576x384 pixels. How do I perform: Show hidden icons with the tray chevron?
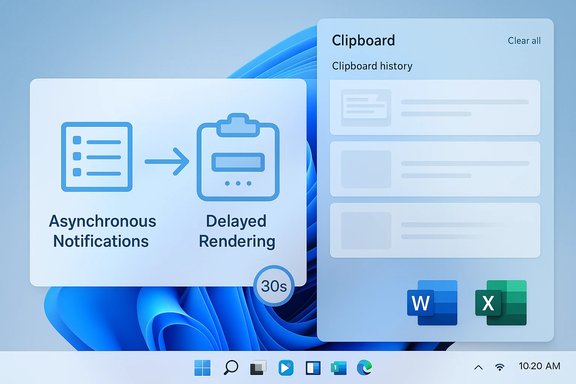click(x=478, y=367)
